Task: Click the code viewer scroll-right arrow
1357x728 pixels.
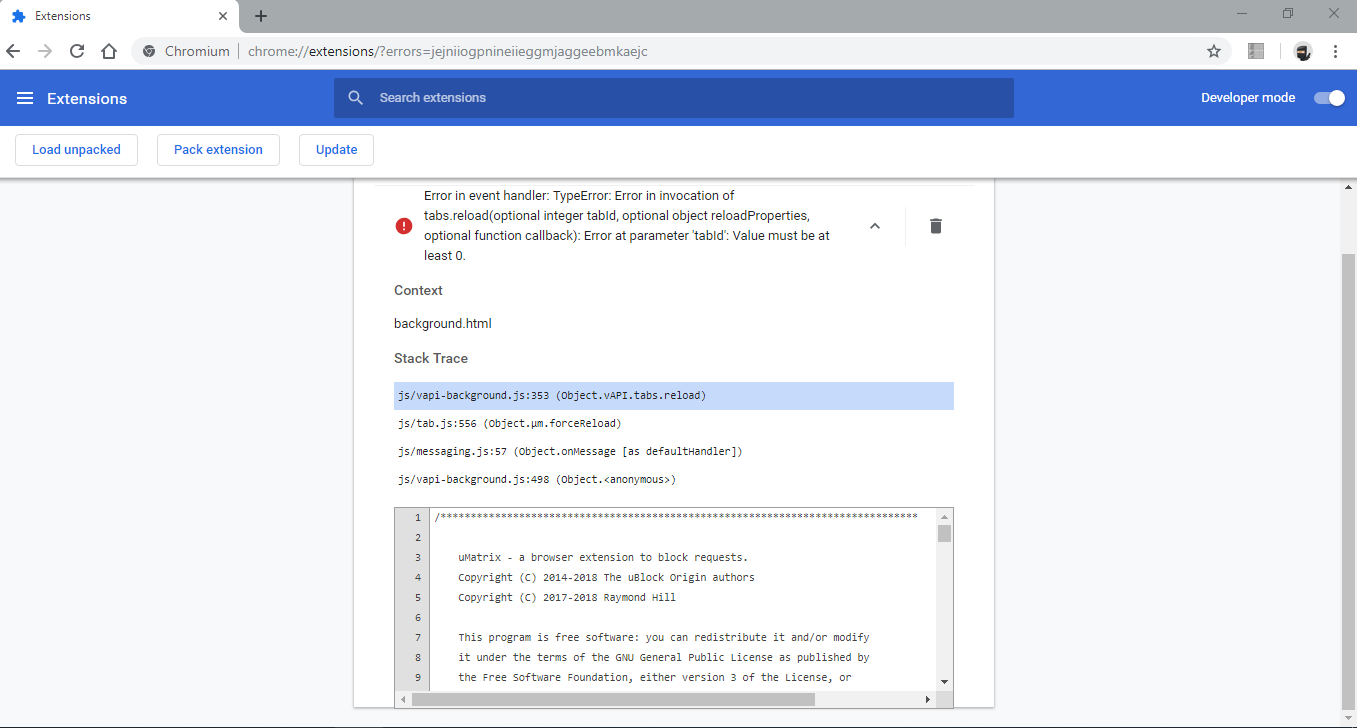Action: click(x=928, y=700)
